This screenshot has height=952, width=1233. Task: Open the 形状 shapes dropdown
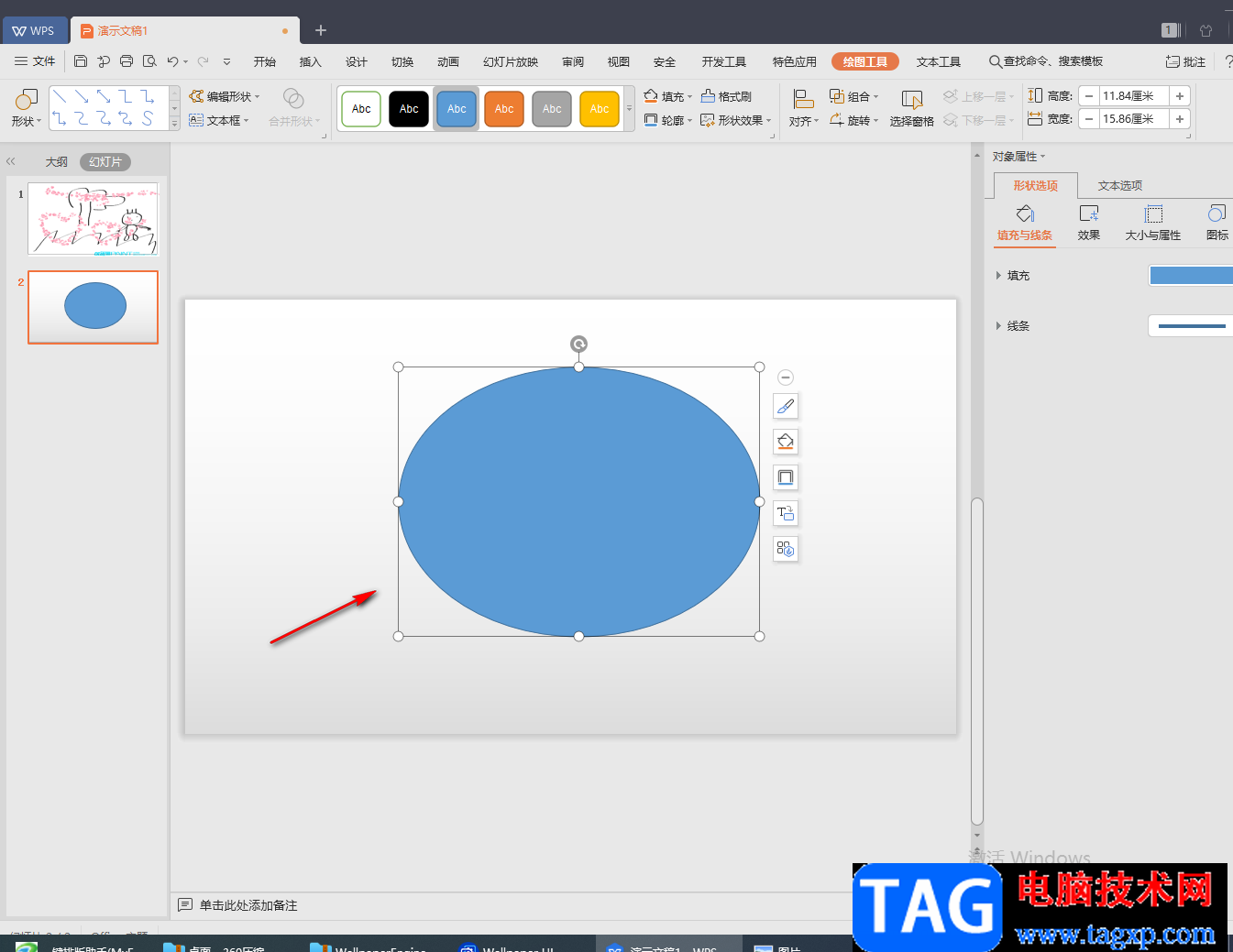coord(27,108)
